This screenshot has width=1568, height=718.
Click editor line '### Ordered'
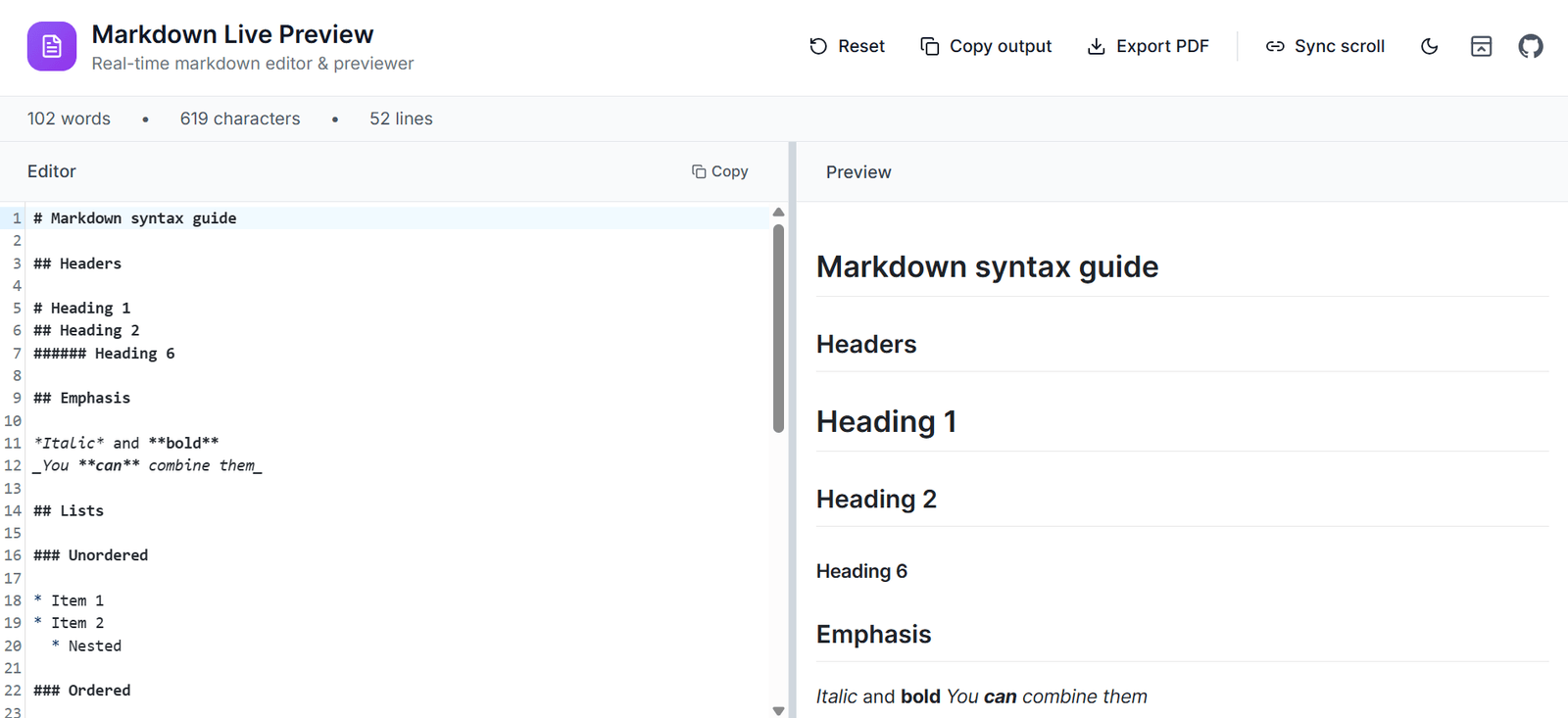(82, 690)
